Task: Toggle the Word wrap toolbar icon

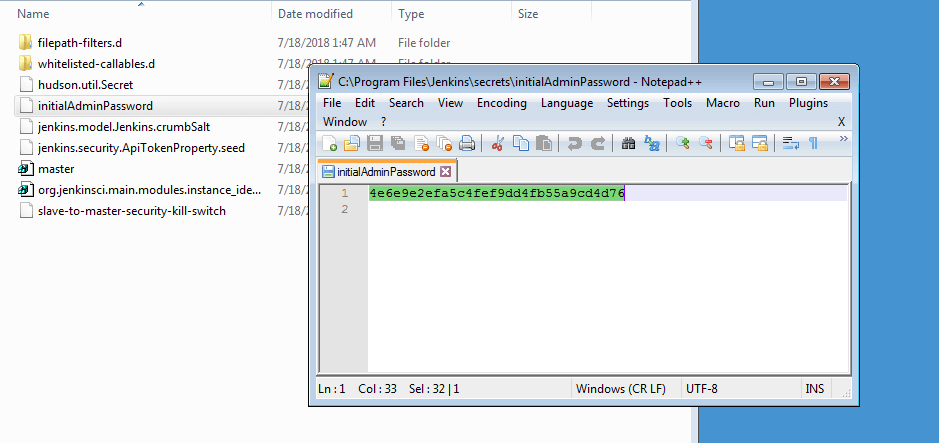Action: tap(791, 144)
